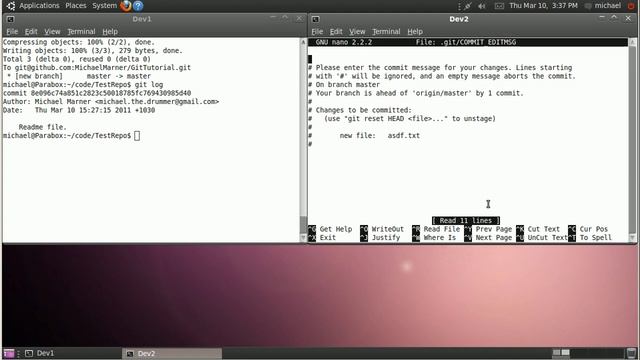Open Terminal menu in Dev2 window
Image resolution: width=640 pixels, height=360 pixels.
(x=386, y=31)
